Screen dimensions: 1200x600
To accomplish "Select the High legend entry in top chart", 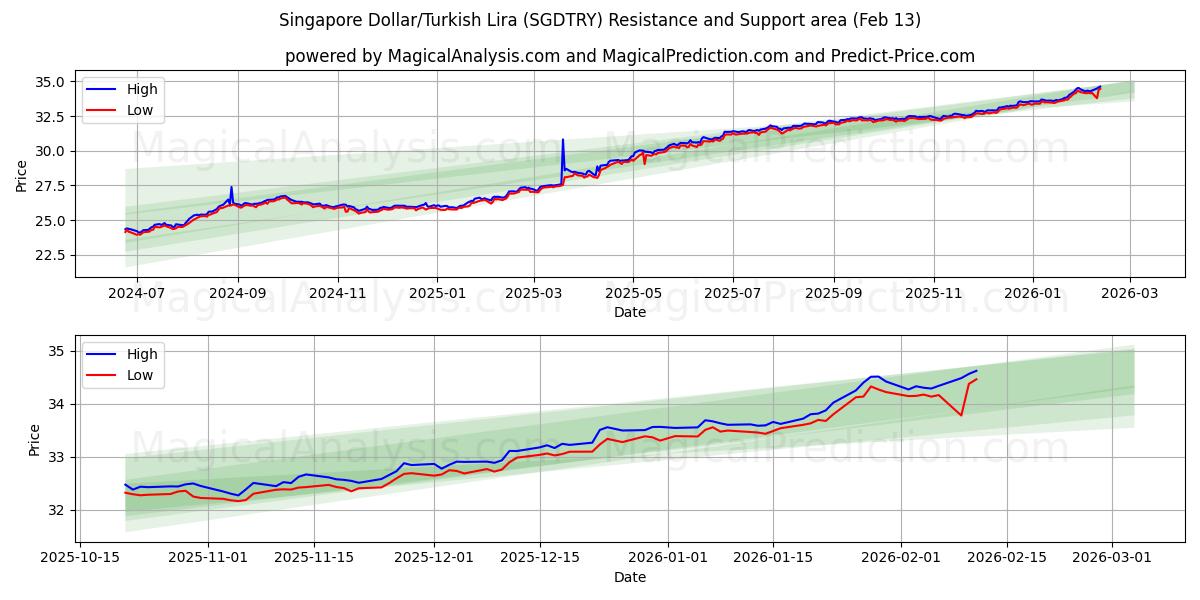I will pyautogui.click(x=143, y=89).
